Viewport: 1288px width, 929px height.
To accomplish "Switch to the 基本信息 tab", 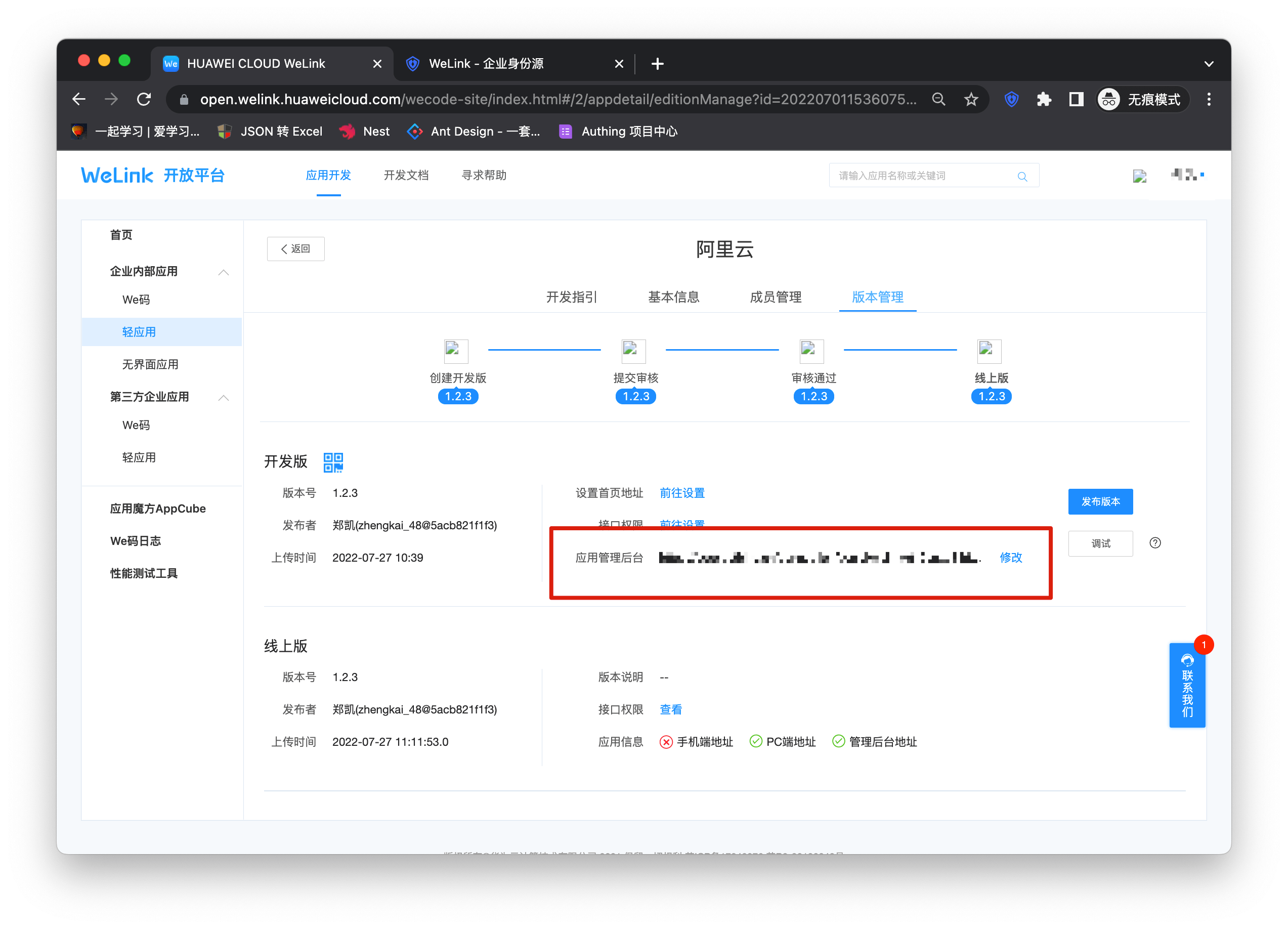I will (673, 297).
